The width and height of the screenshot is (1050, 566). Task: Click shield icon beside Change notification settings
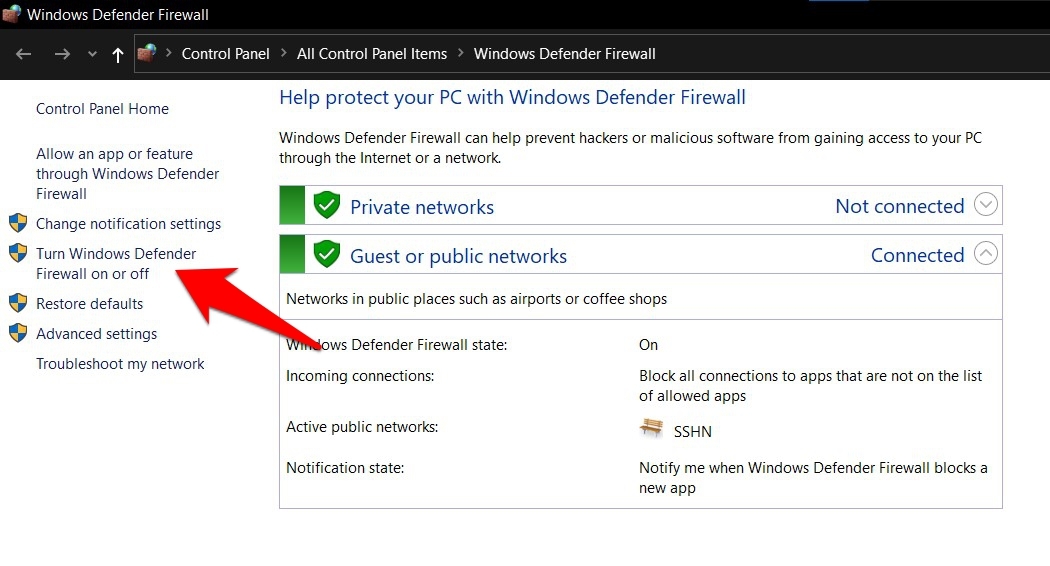point(18,223)
